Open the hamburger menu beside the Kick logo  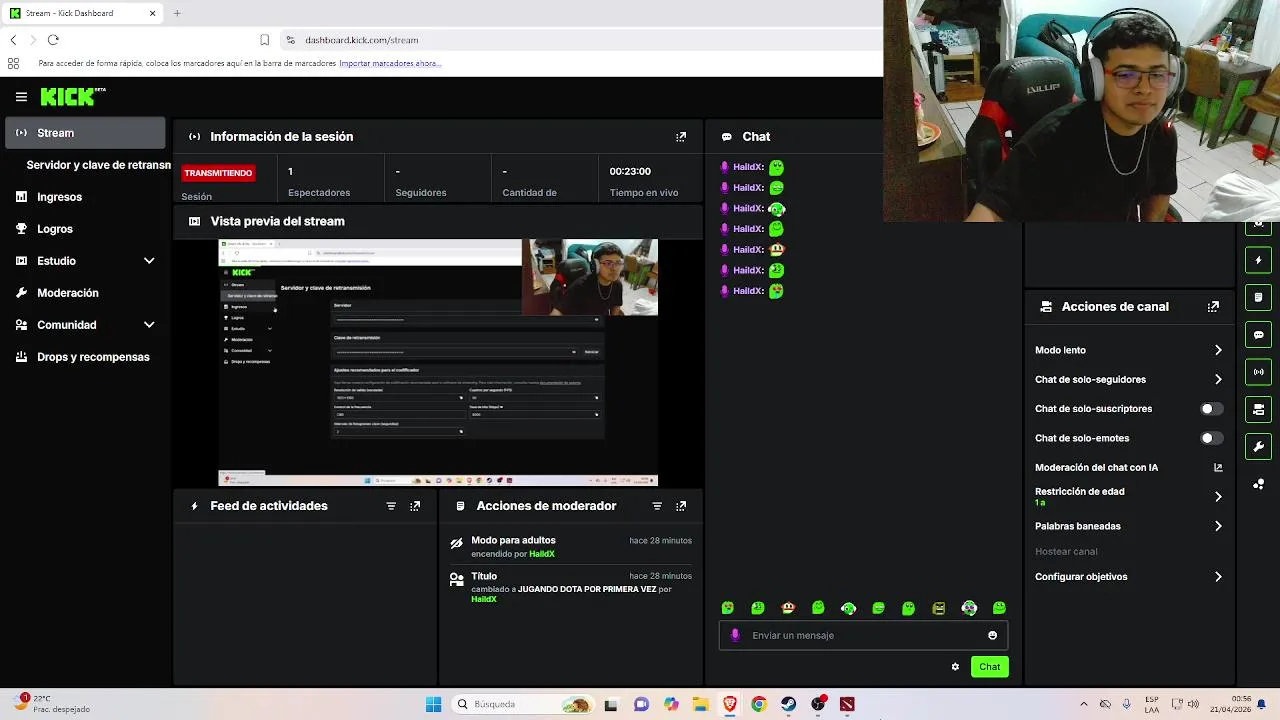21,97
